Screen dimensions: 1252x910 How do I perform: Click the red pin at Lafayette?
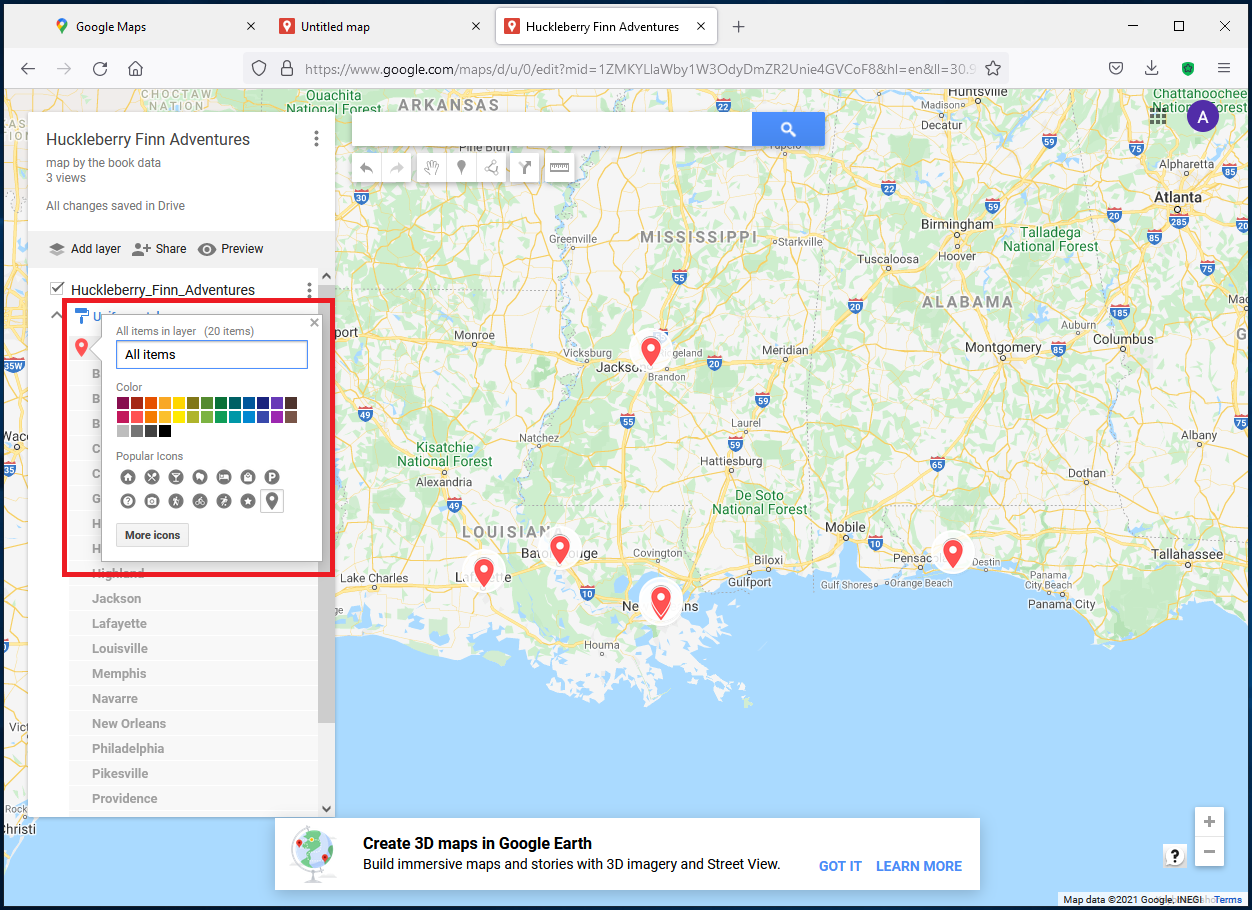click(484, 572)
